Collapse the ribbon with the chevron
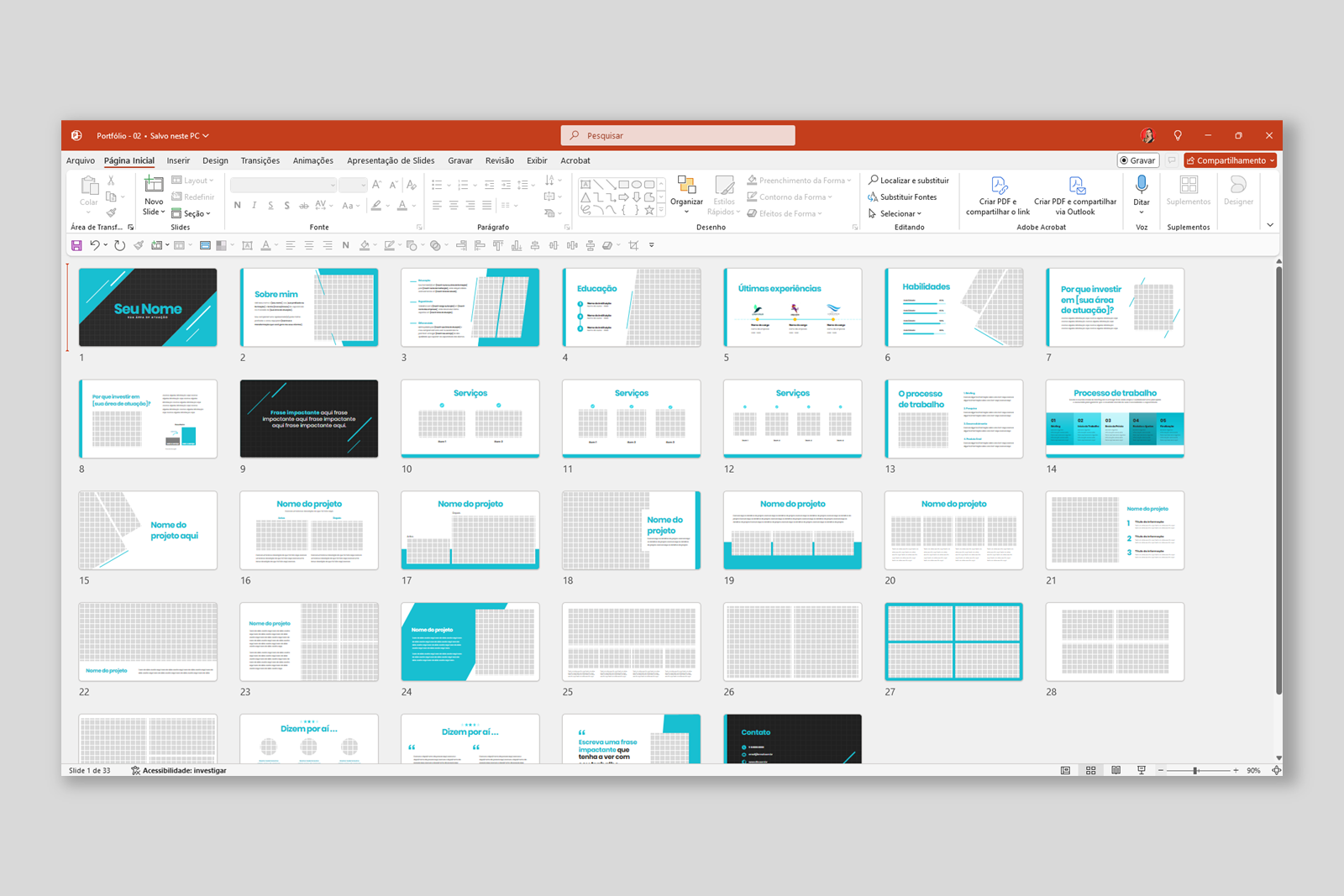 coord(1269,225)
